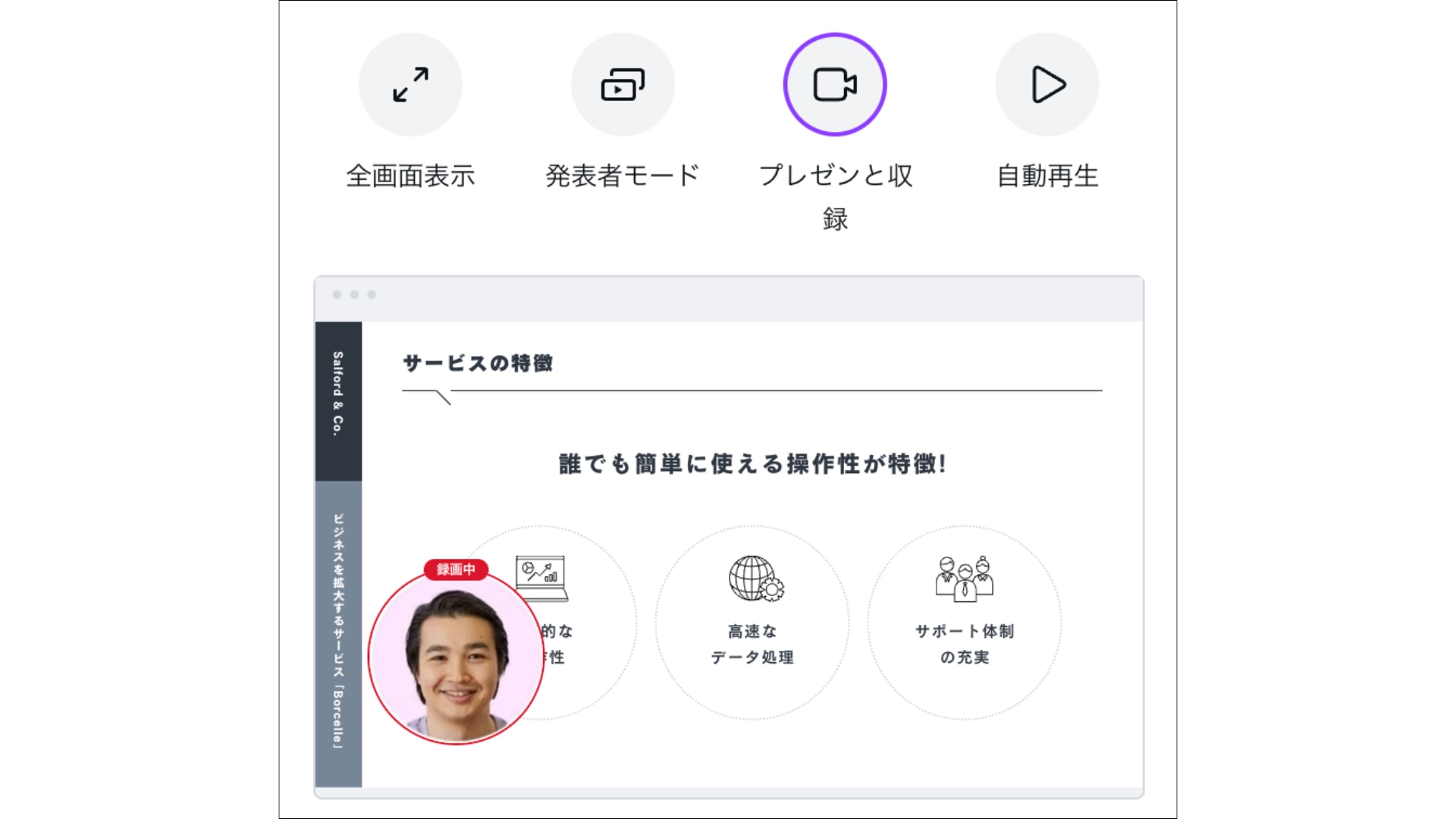
Task: Click the サービスの特徴 slide heading
Action: pos(478,363)
